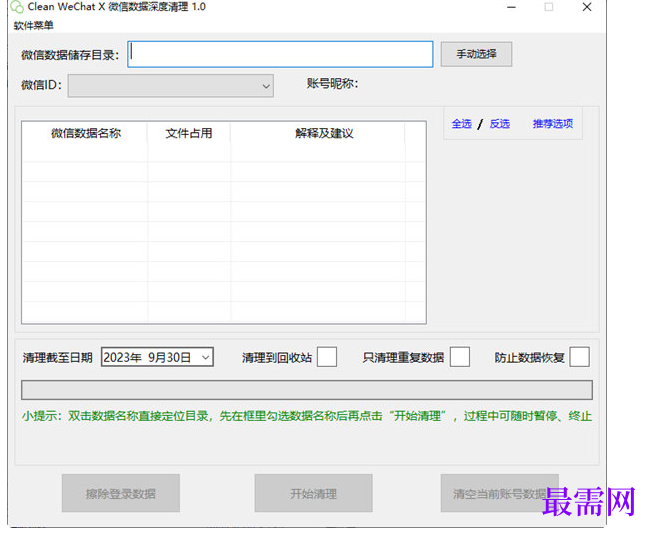This screenshot has width=654, height=533.
Task: Click the 开始清理 button
Action: (x=313, y=493)
